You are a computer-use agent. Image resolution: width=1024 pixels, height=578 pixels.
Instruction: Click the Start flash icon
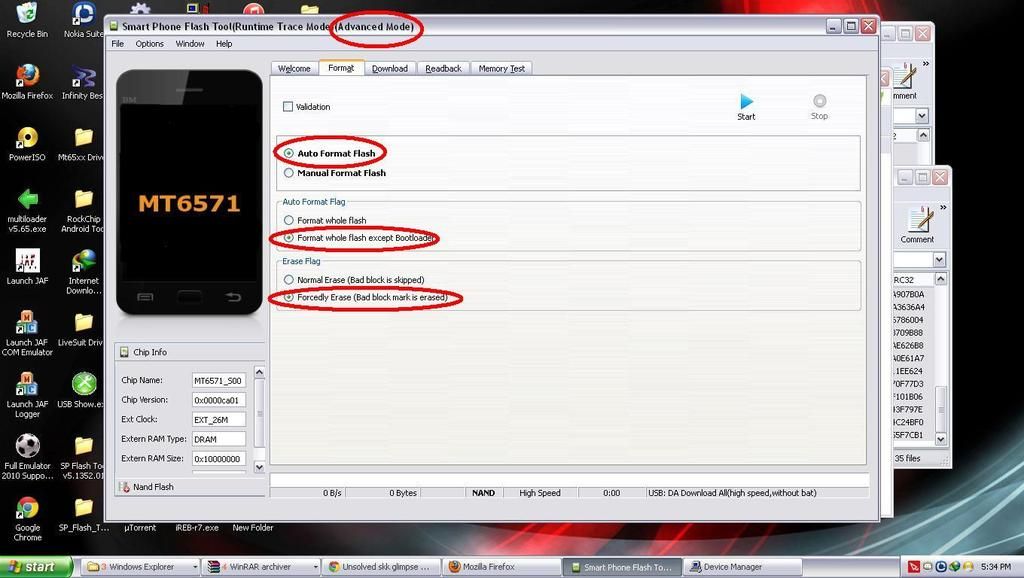(x=746, y=102)
